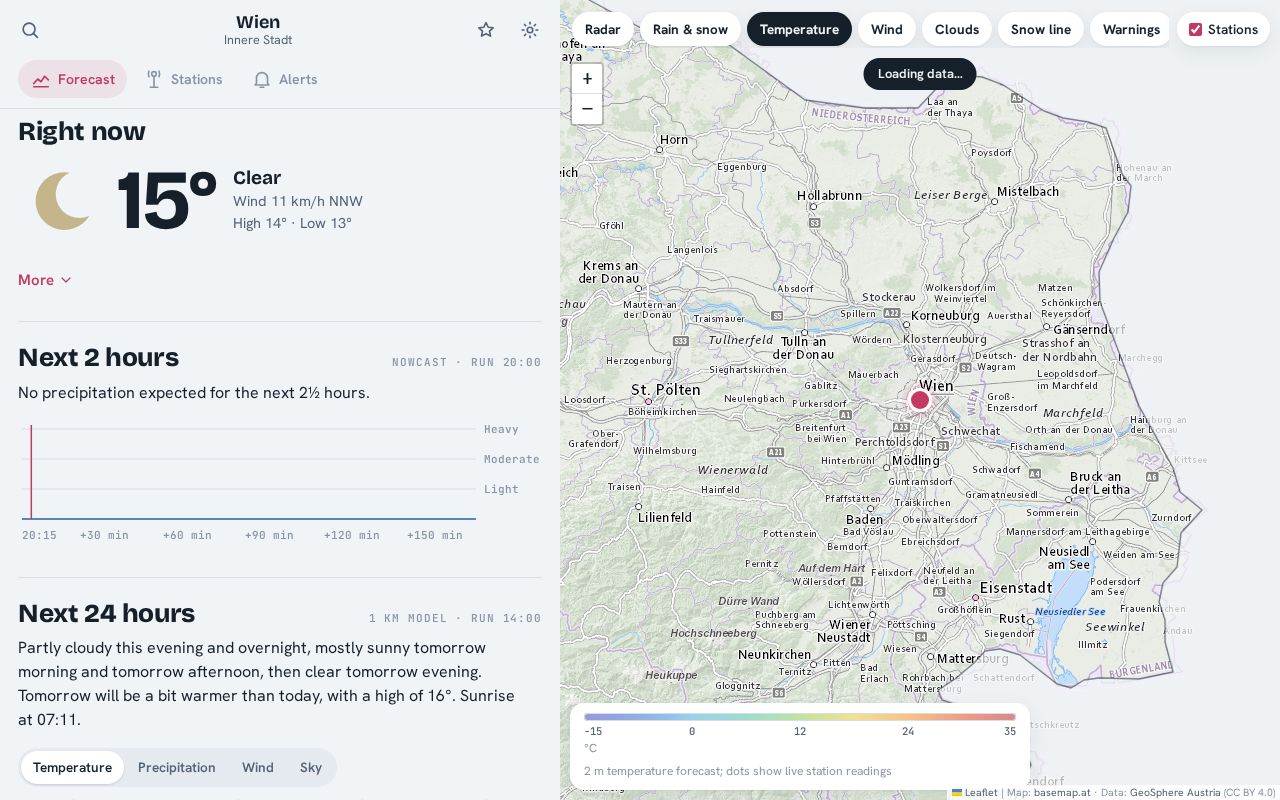Zoom out on the map
Image resolution: width=1280 pixels, height=800 pixels.
(x=587, y=109)
